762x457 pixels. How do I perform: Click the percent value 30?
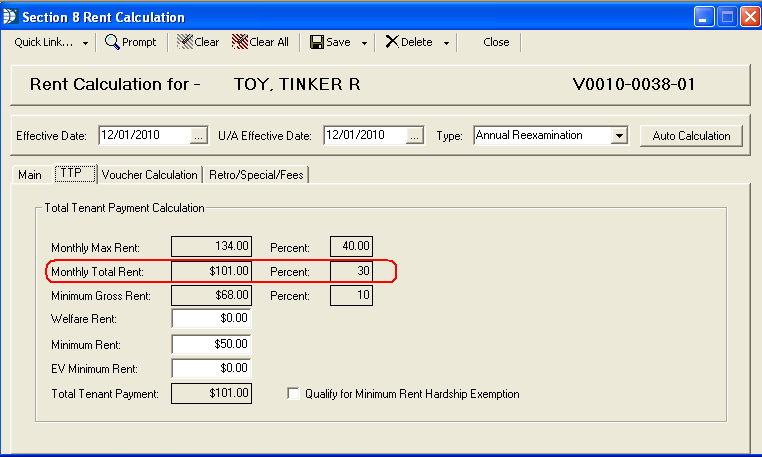click(351, 271)
